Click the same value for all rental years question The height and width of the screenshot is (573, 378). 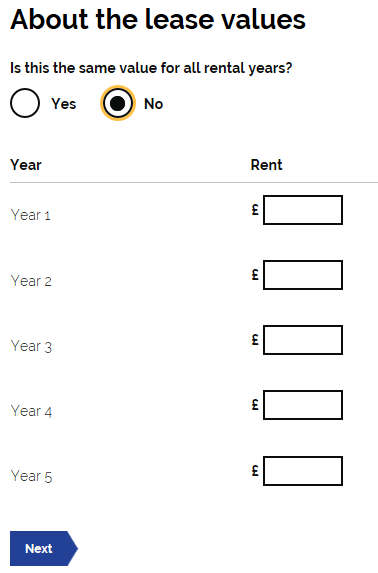pyautogui.click(x=151, y=68)
